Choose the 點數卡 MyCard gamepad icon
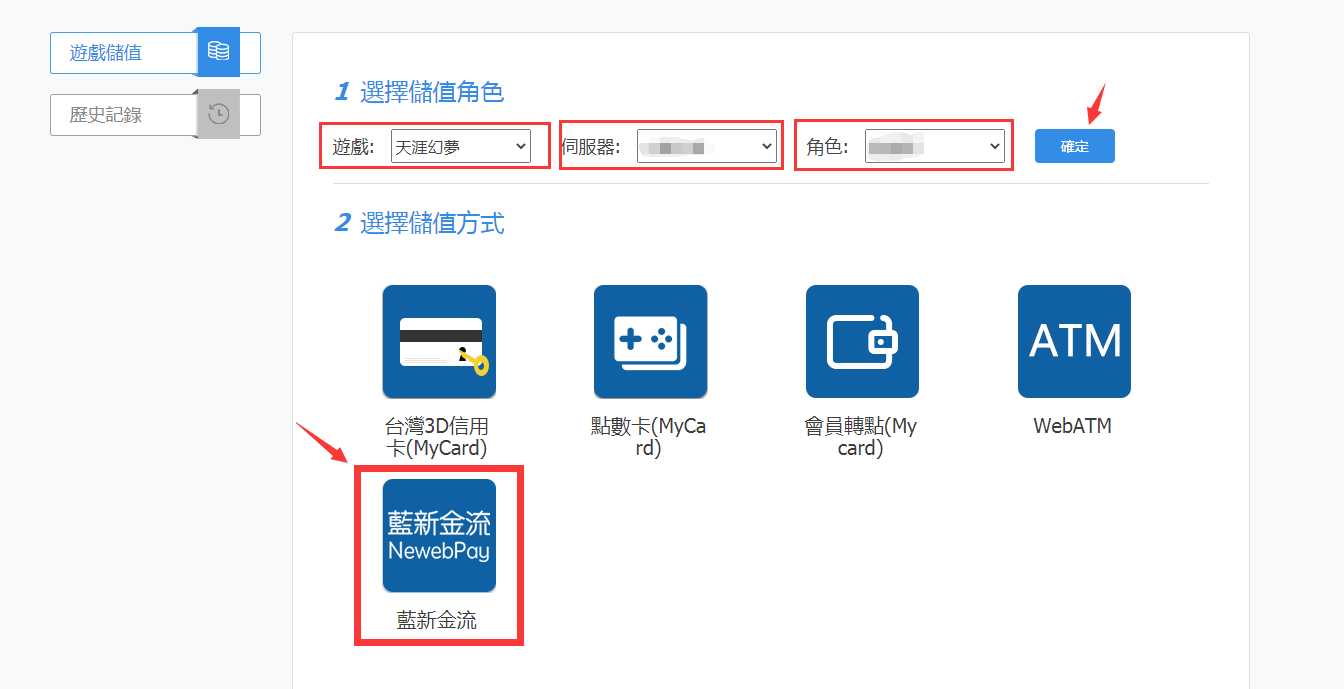The height and width of the screenshot is (689, 1344). click(650, 342)
